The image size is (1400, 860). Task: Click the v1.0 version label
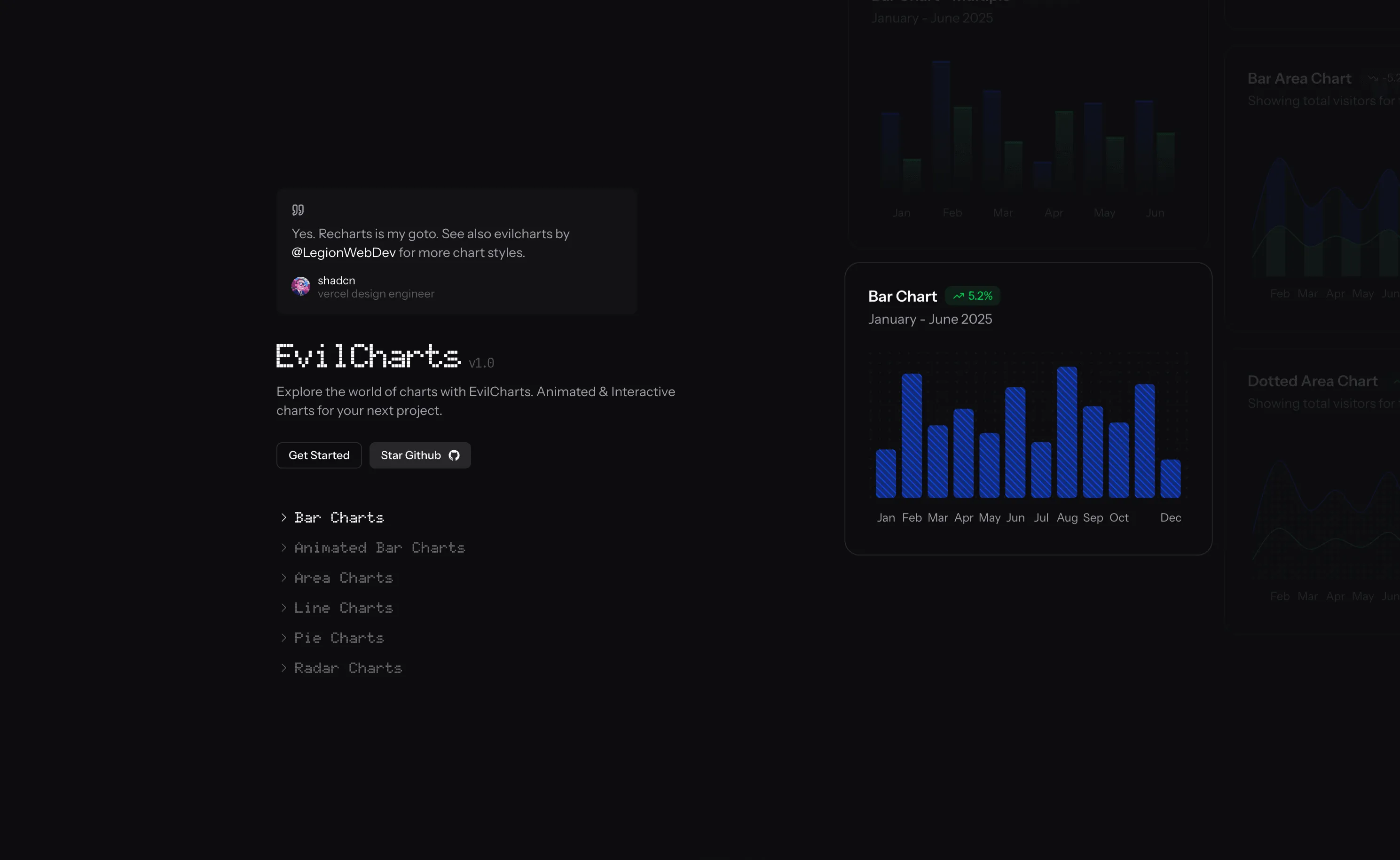(x=481, y=363)
